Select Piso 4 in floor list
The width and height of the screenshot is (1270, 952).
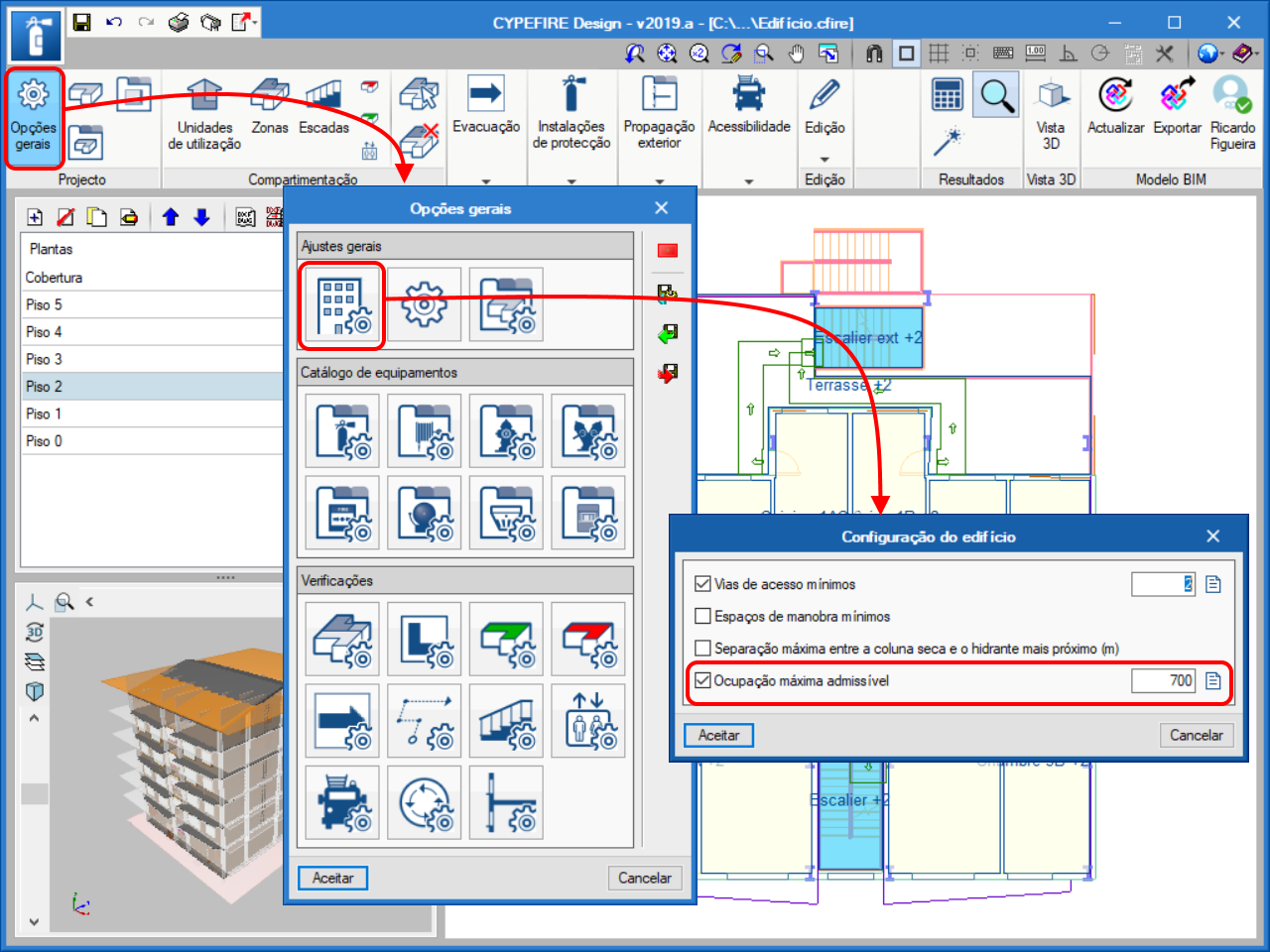[152, 331]
